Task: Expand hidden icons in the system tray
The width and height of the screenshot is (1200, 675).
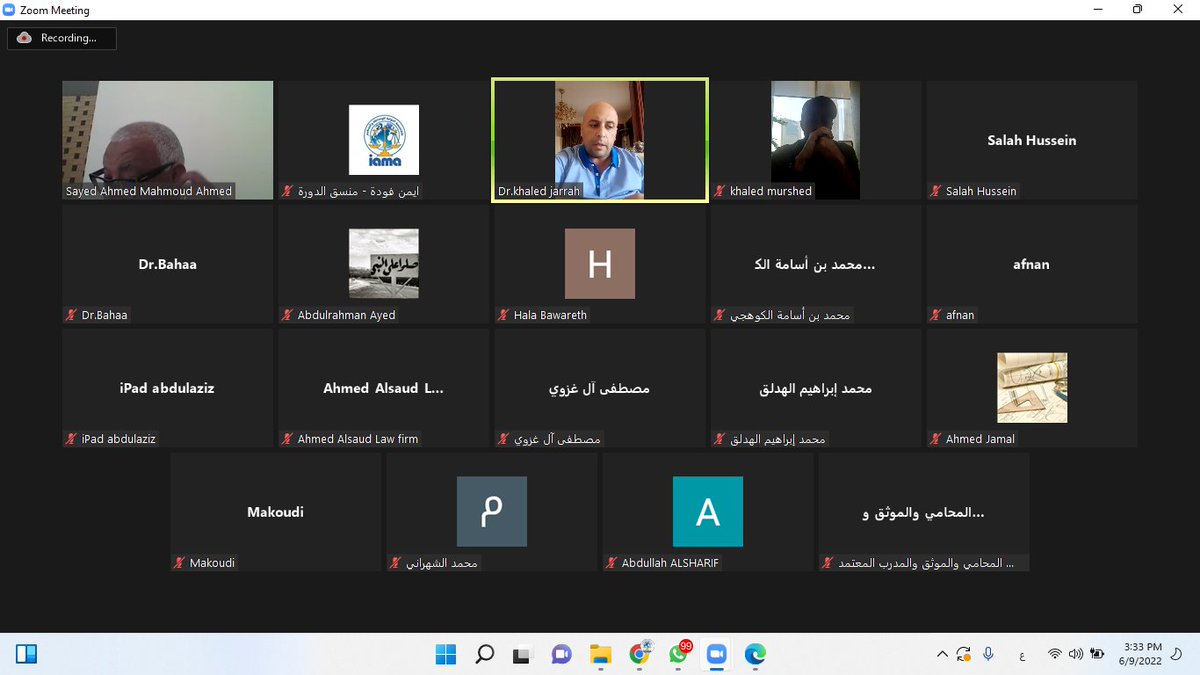Action: 941,654
